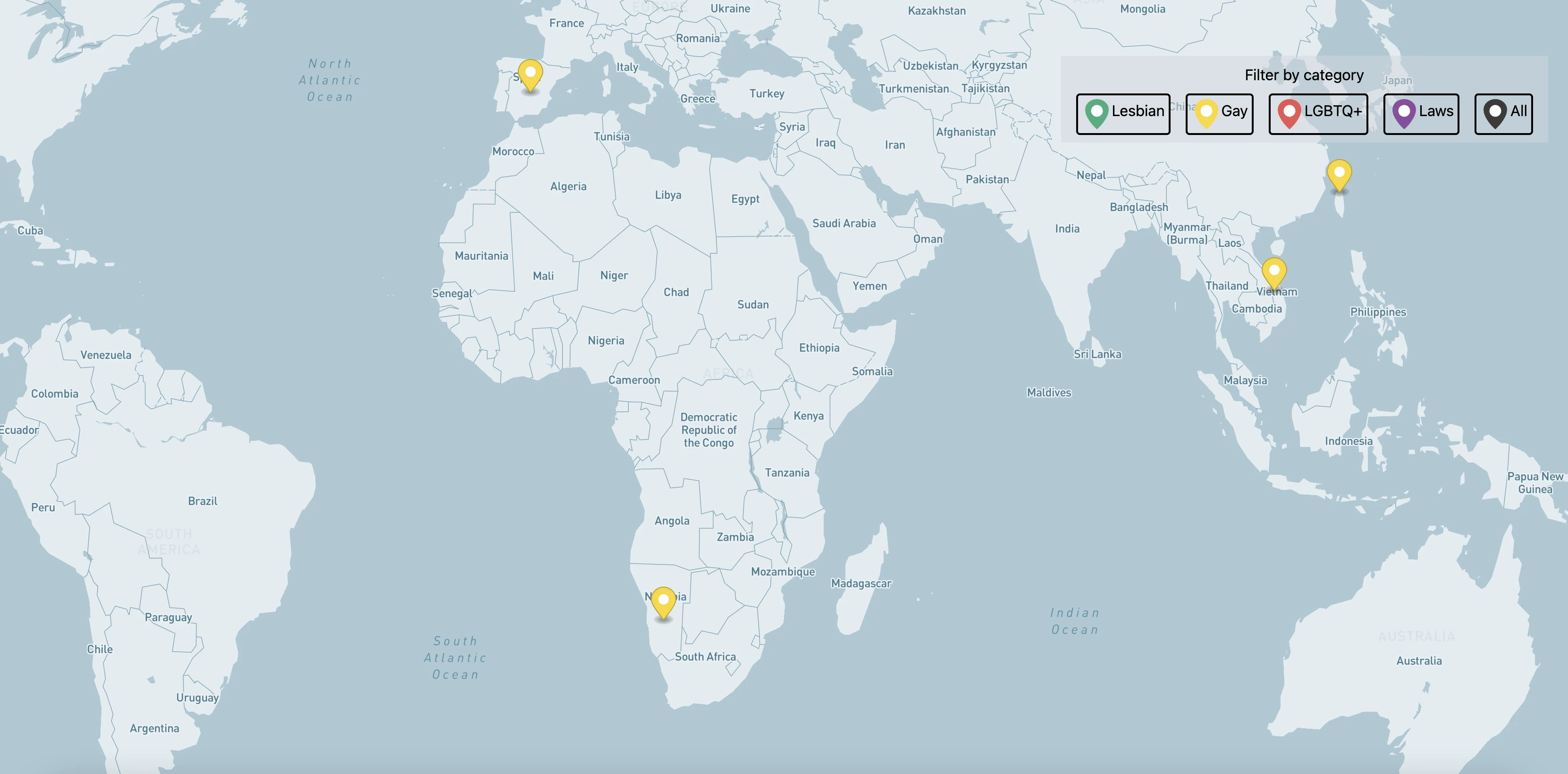Click the Laws filter label text
This screenshot has height=774, width=1568.
[1435, 111]
